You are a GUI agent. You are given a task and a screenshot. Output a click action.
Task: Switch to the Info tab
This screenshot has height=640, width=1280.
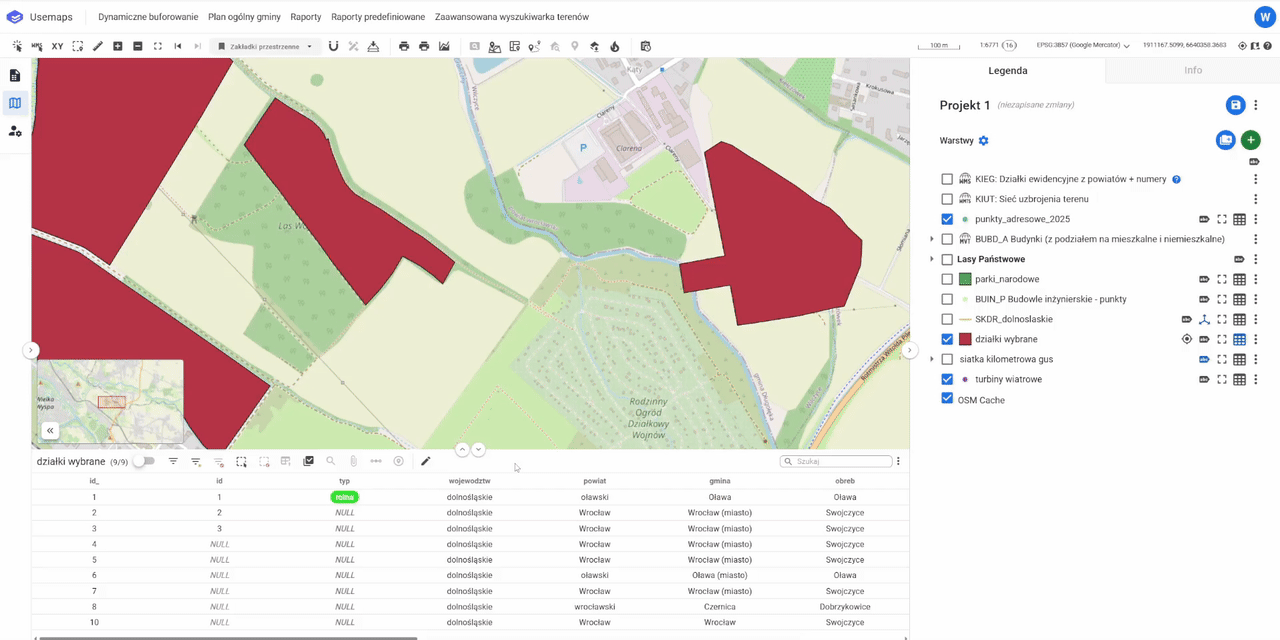[x=1192, y=70]
